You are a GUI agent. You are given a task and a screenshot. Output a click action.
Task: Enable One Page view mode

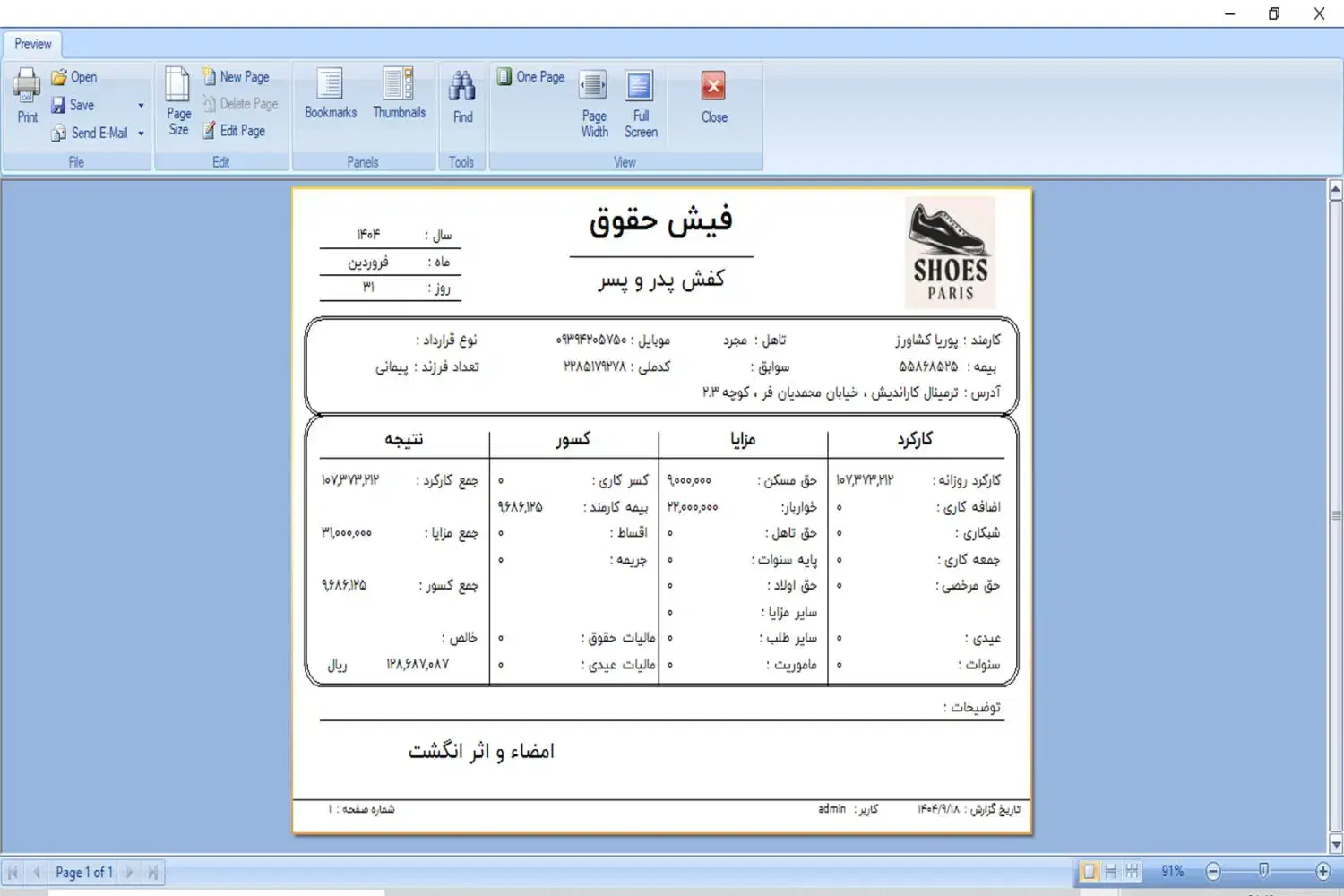click(x=531, y=77)
